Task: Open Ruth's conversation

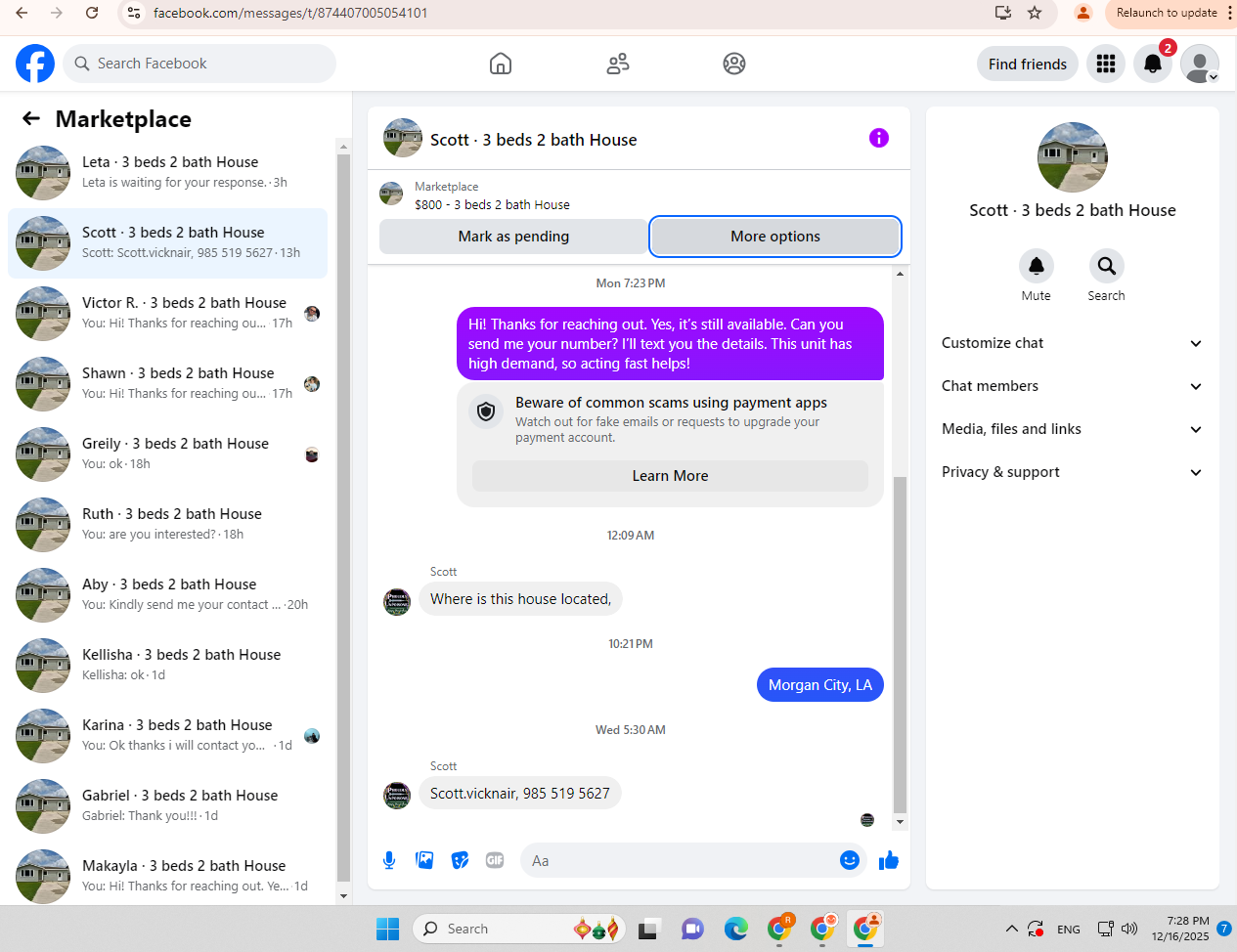Action: [x=167, y=525]
